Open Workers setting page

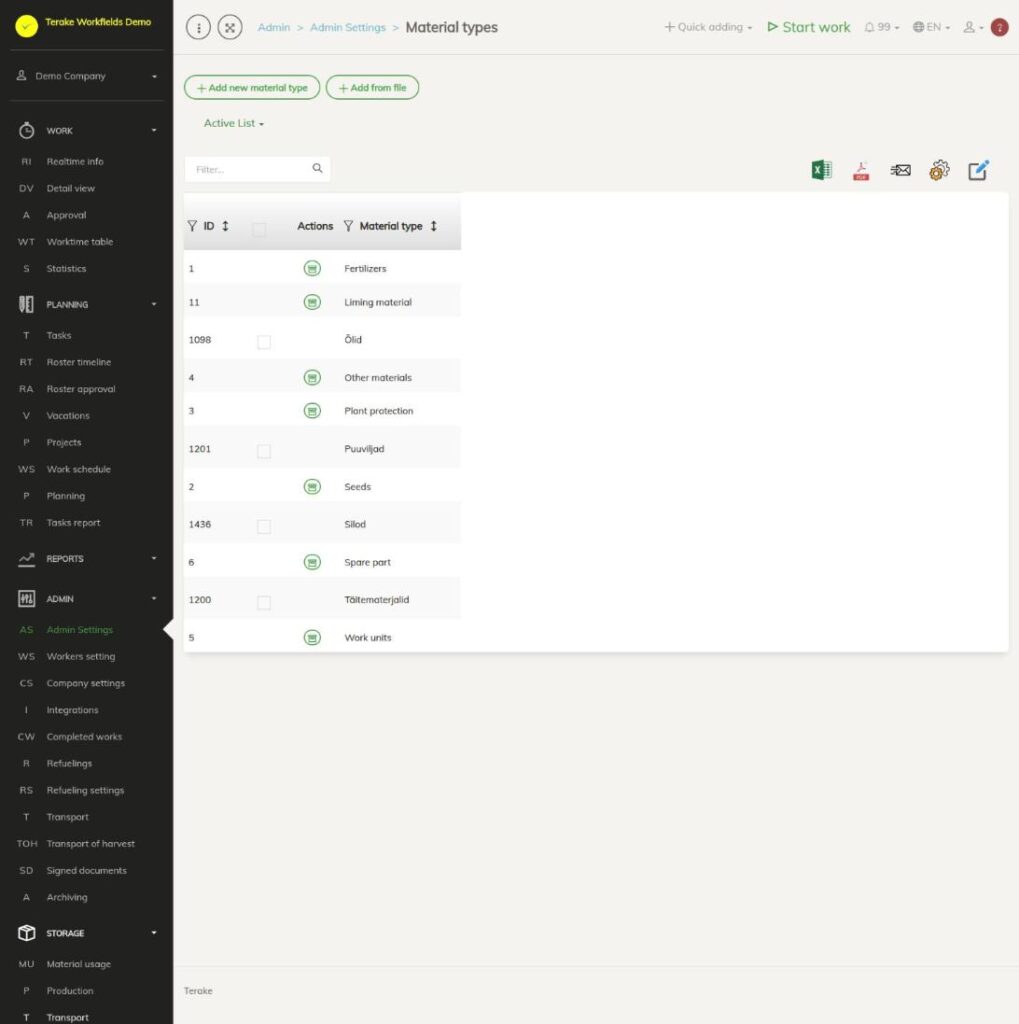[80, 656]
